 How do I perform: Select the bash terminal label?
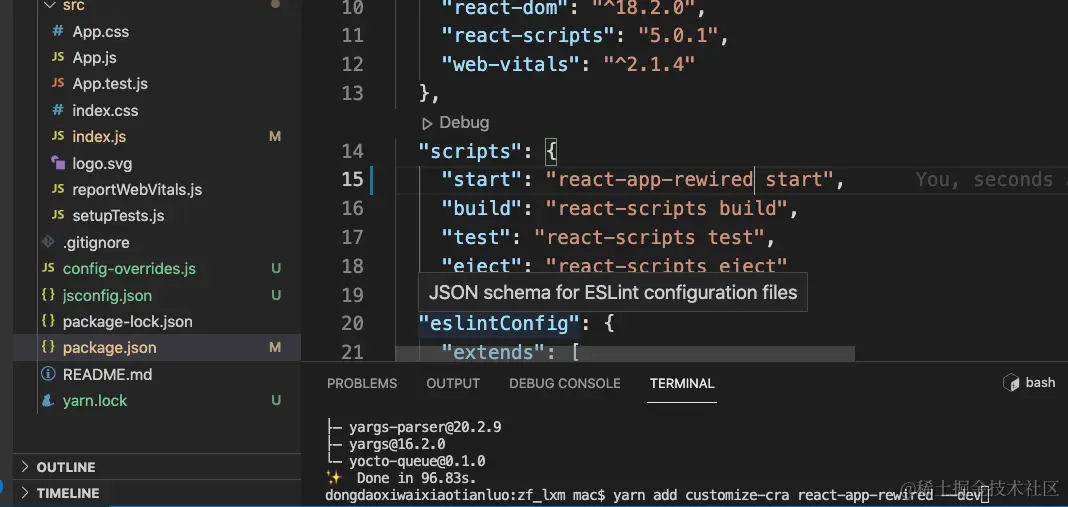tap(1040, 383)
